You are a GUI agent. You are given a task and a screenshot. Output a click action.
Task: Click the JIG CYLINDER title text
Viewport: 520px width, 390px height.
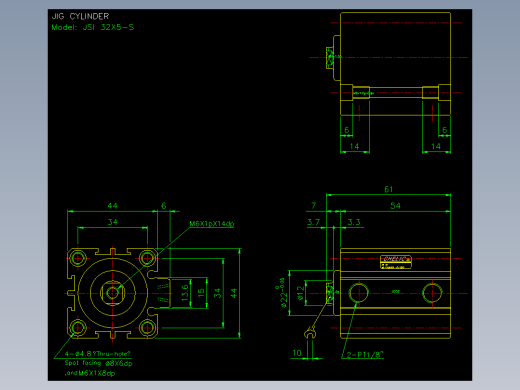[80, 16]
